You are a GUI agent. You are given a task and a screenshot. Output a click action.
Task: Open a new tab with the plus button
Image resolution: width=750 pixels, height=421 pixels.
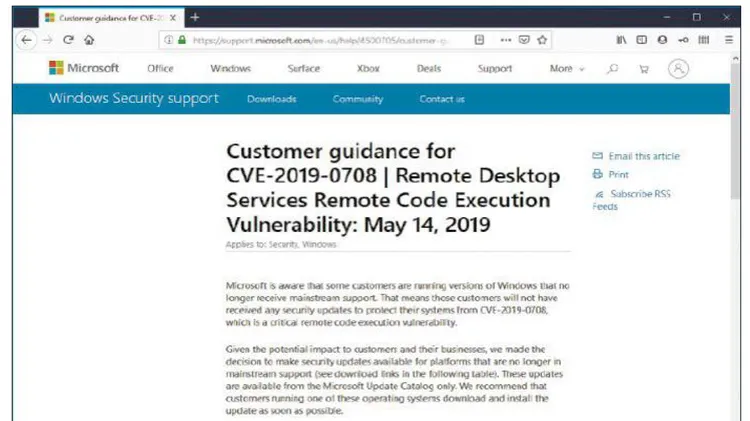(x=195, y=18)
